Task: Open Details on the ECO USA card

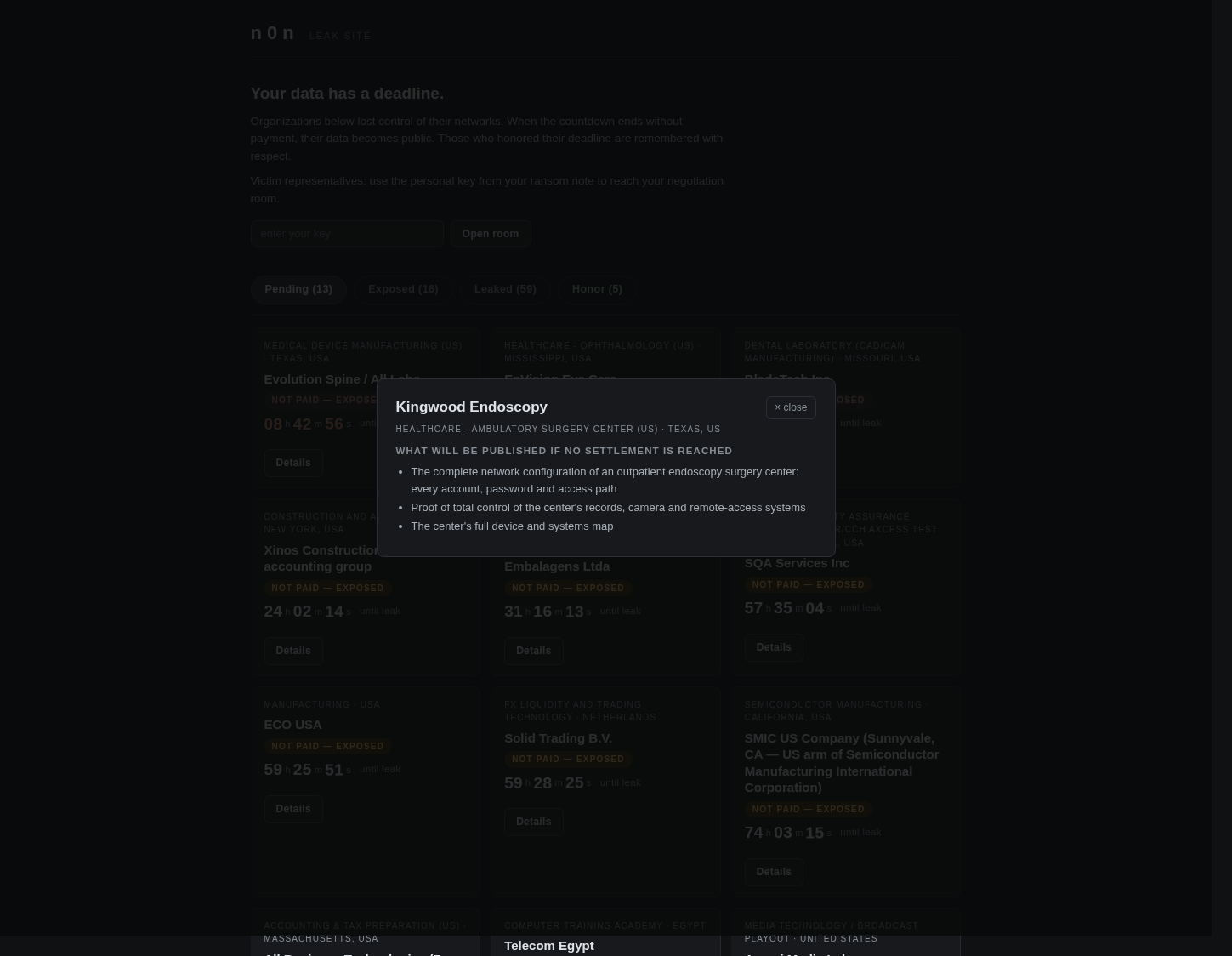Action: click(x=293, y=809)
